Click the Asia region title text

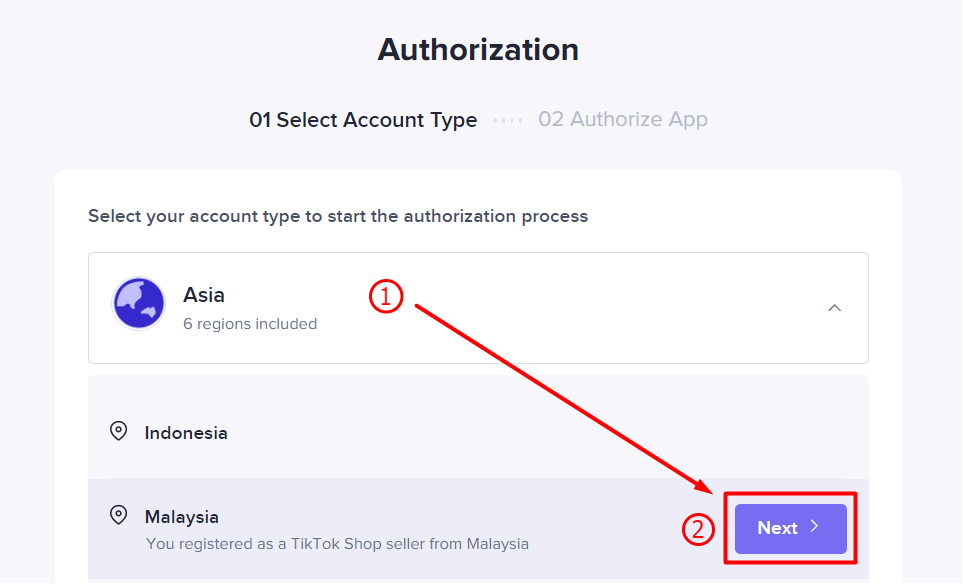pyautogui.click(x=204, y=295)
